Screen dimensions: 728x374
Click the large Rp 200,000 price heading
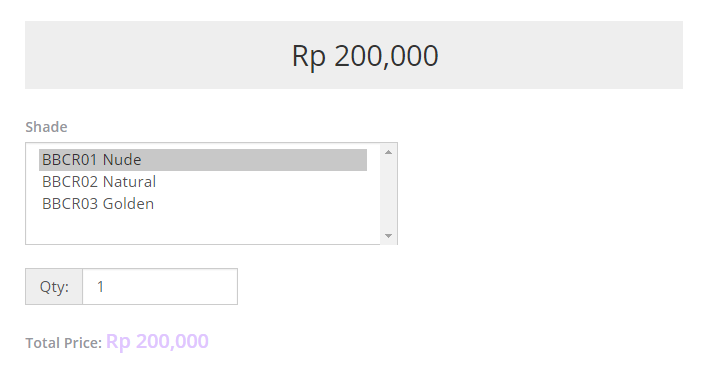365,56
